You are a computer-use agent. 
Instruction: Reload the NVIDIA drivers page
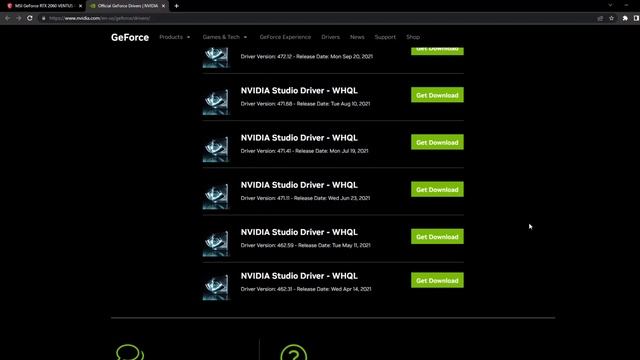tap(30, 18)
